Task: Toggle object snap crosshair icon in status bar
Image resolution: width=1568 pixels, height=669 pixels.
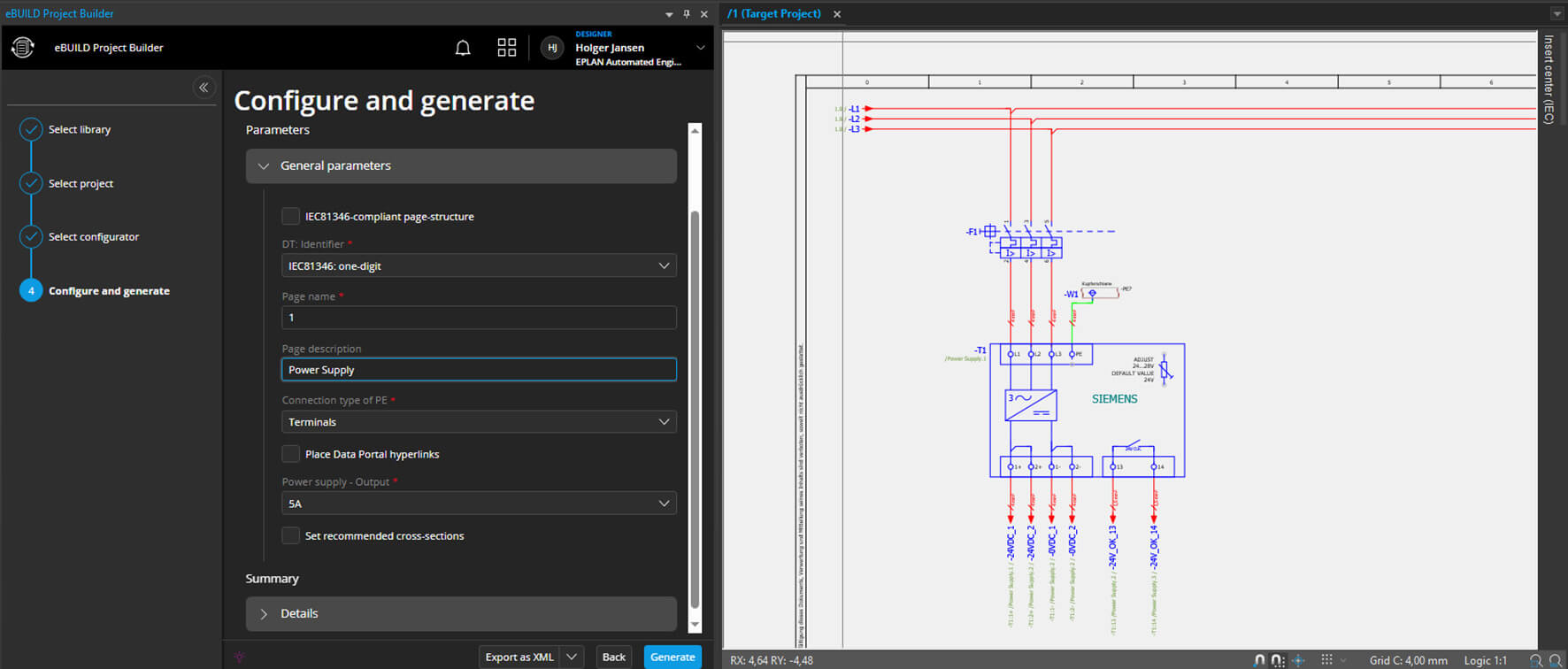Action: tap(1298, 660)
